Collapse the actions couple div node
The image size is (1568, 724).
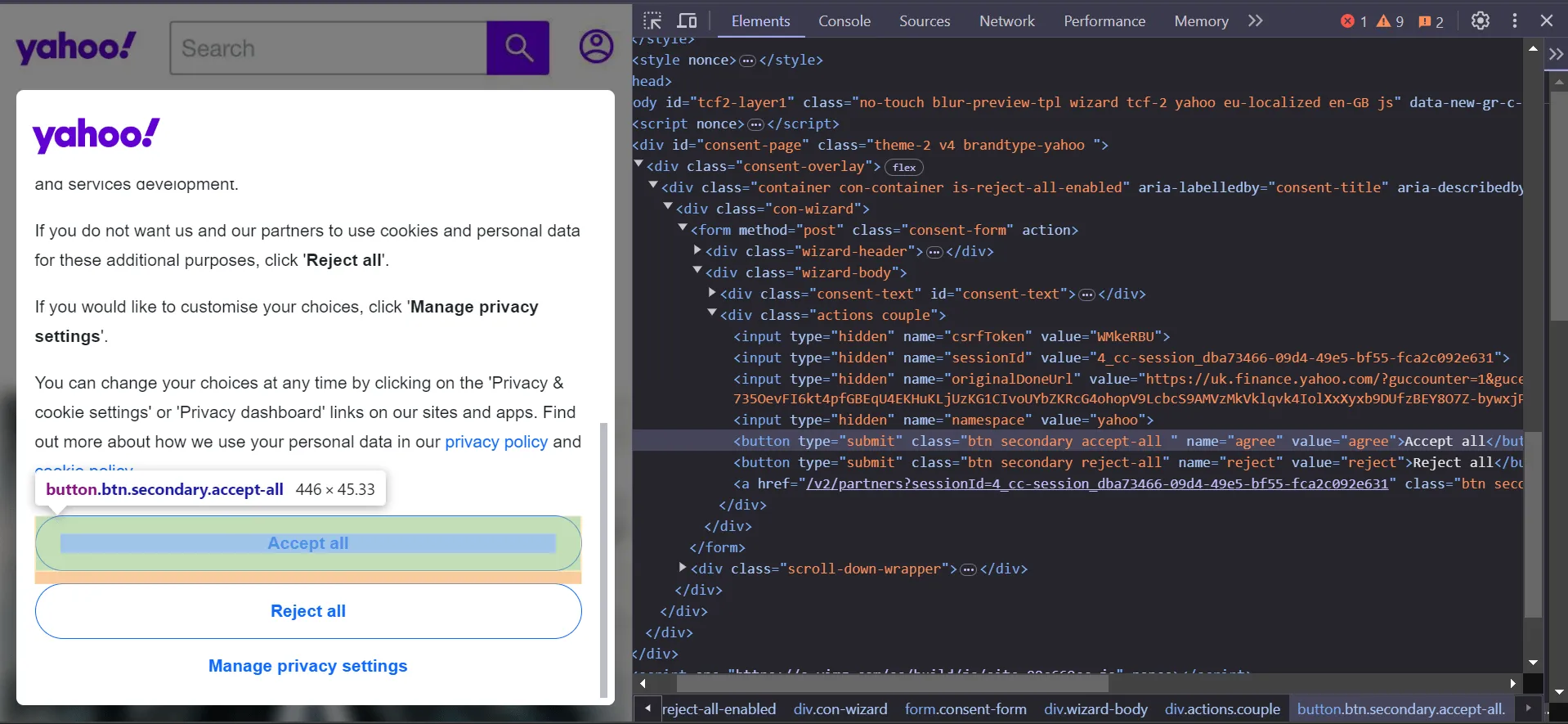click(x=712, y=314)
